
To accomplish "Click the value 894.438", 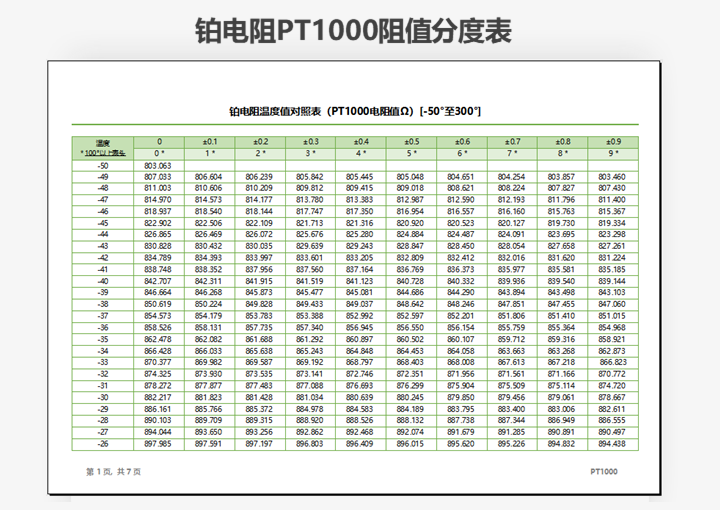I will [x=612, y=444].
